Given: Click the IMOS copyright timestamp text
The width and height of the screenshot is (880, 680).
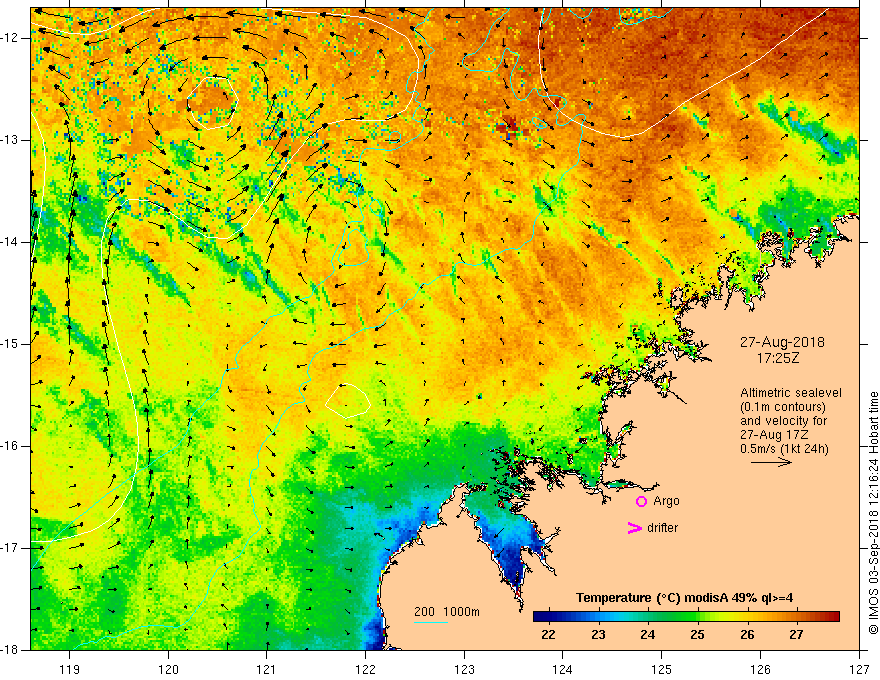Looking at the screenshot, I should pos(873,513).
